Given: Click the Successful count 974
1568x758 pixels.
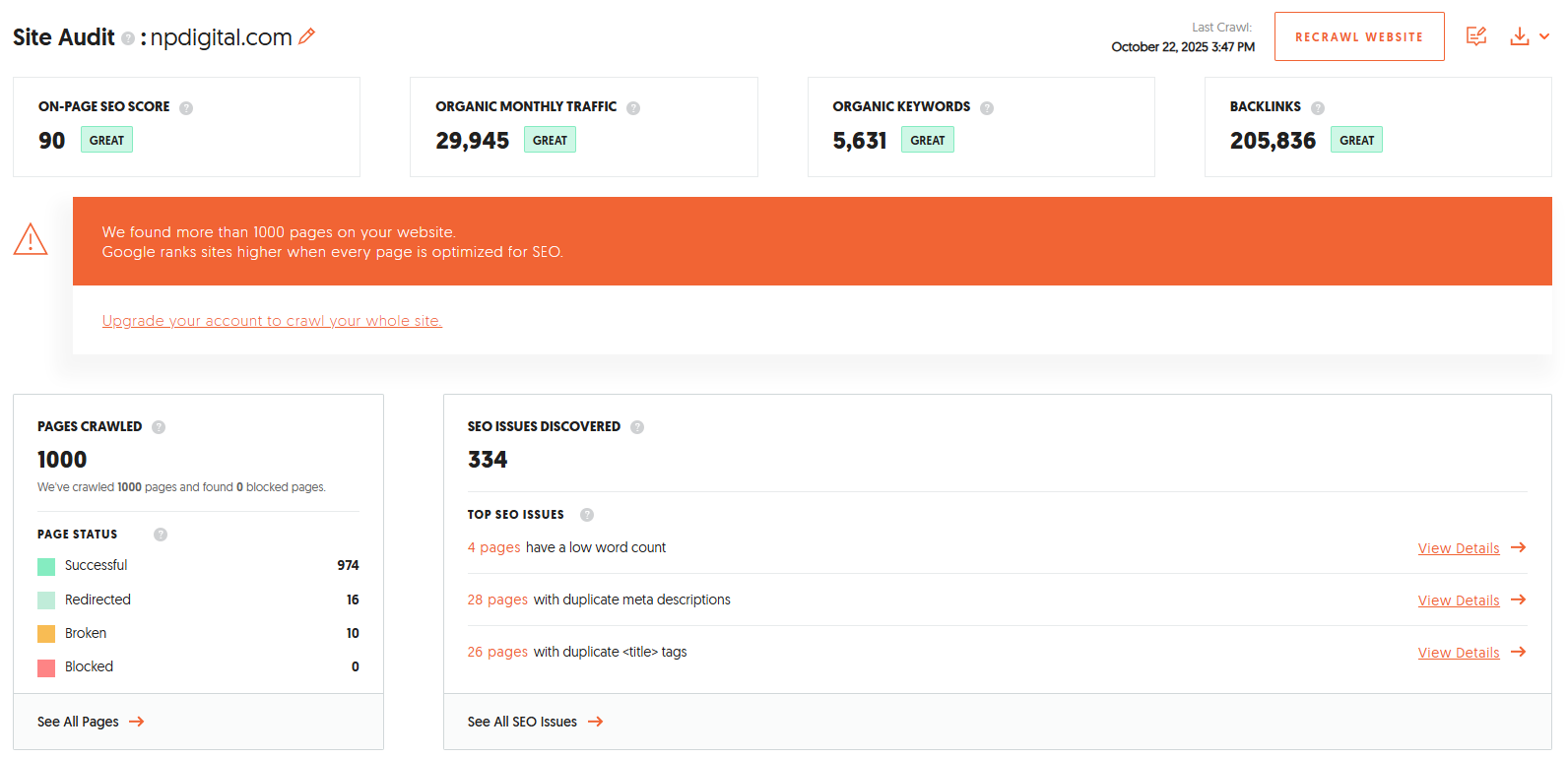Looking at the screenshot, I should click(x=348, y=565).
